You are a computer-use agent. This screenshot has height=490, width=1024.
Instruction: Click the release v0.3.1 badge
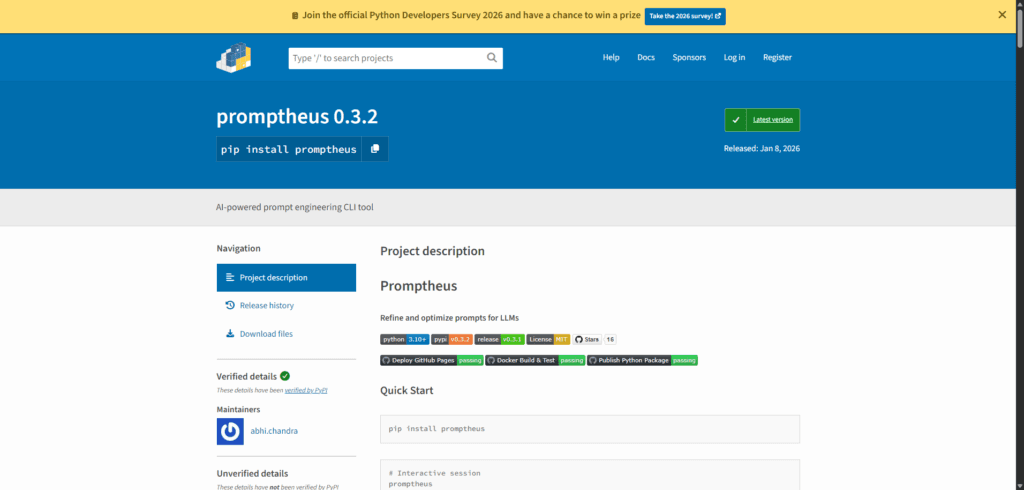[499, 340]
